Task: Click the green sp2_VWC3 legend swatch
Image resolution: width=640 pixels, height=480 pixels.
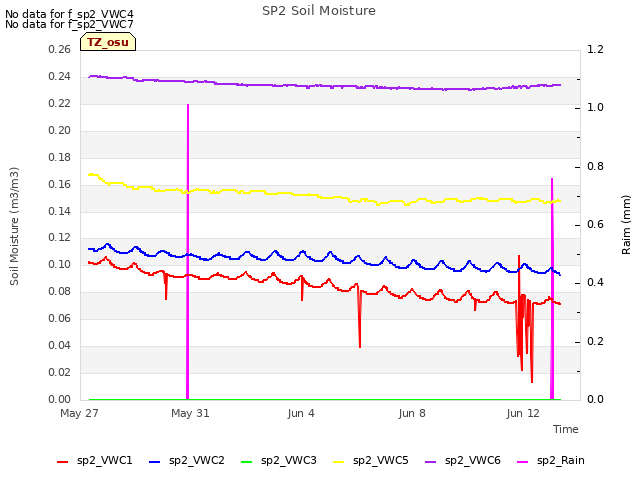Action: point(247,462)
